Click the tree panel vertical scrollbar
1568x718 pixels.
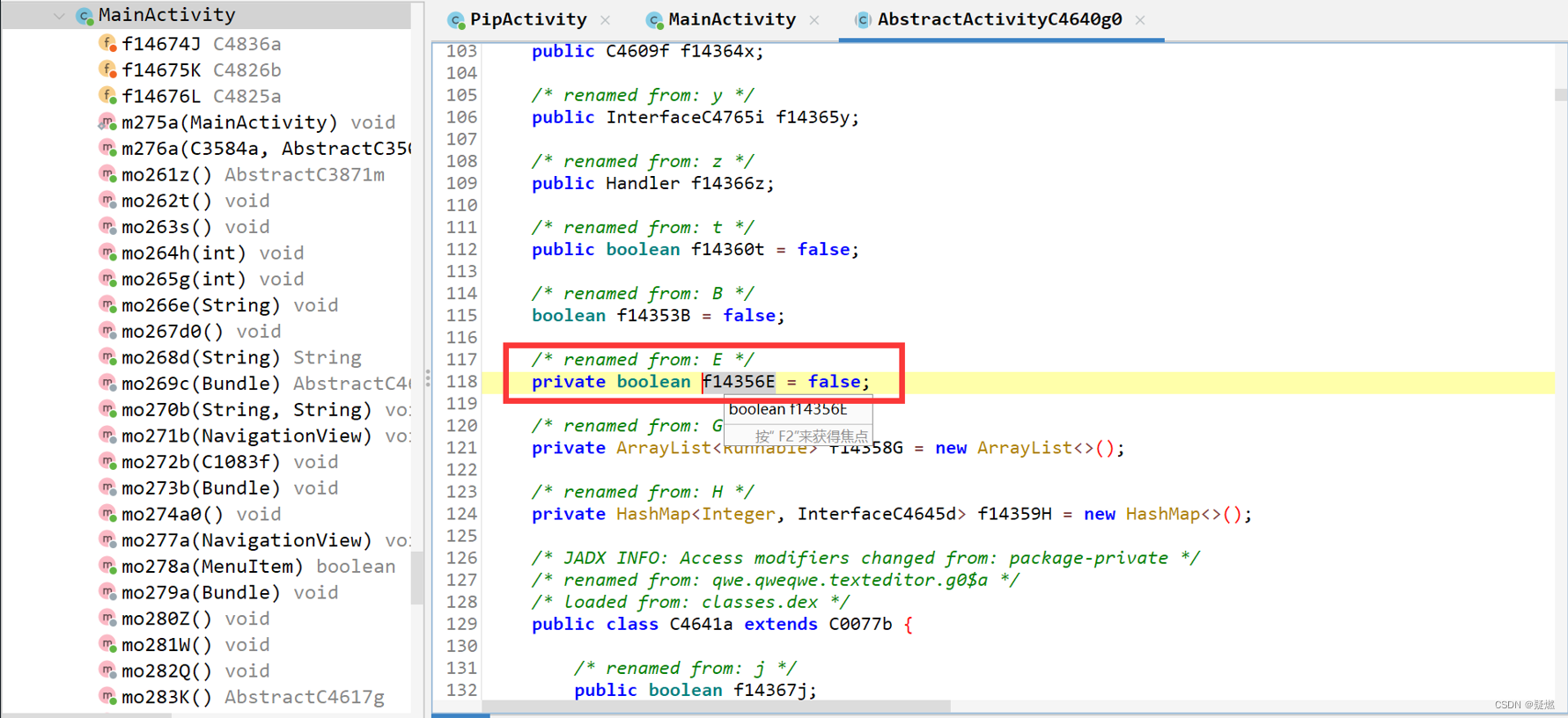coord(417,577)
